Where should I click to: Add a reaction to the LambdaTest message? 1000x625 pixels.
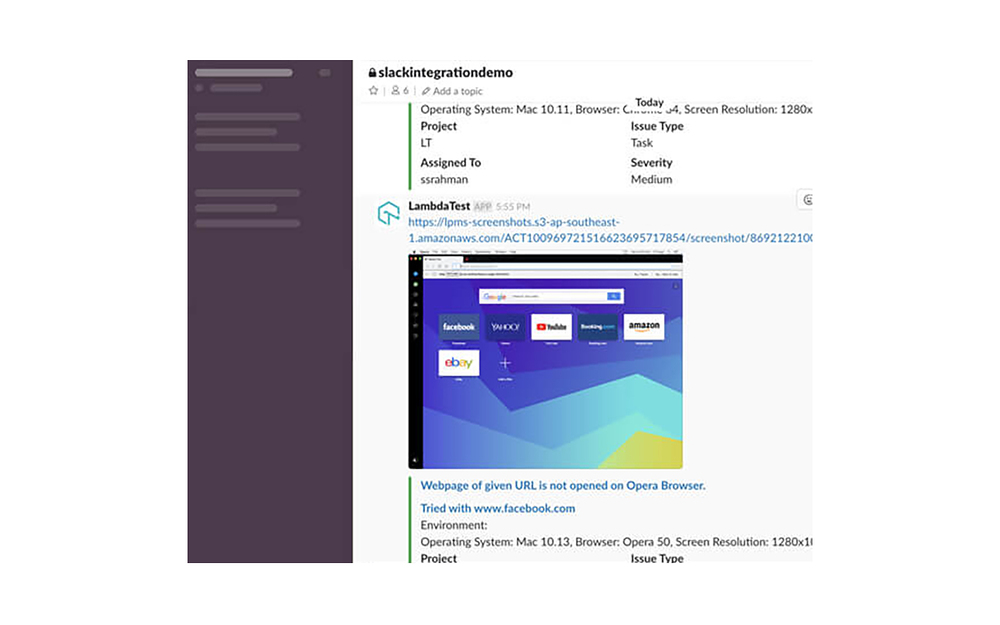click(807, 200)
